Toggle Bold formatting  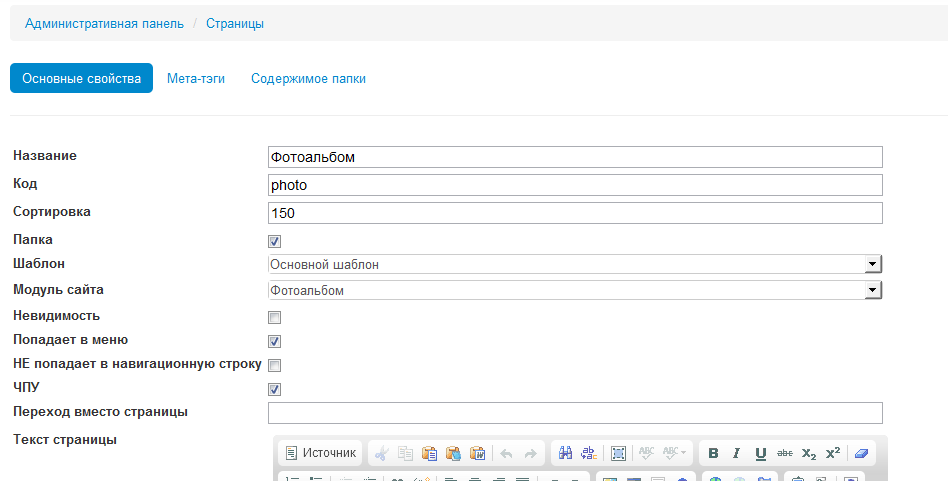713,453
